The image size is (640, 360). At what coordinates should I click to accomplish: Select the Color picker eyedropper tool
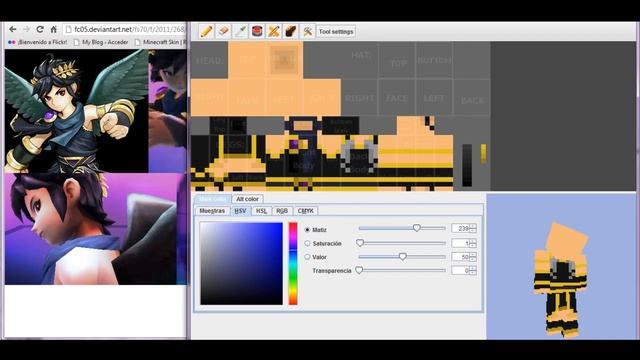click(x=240, y=31)
